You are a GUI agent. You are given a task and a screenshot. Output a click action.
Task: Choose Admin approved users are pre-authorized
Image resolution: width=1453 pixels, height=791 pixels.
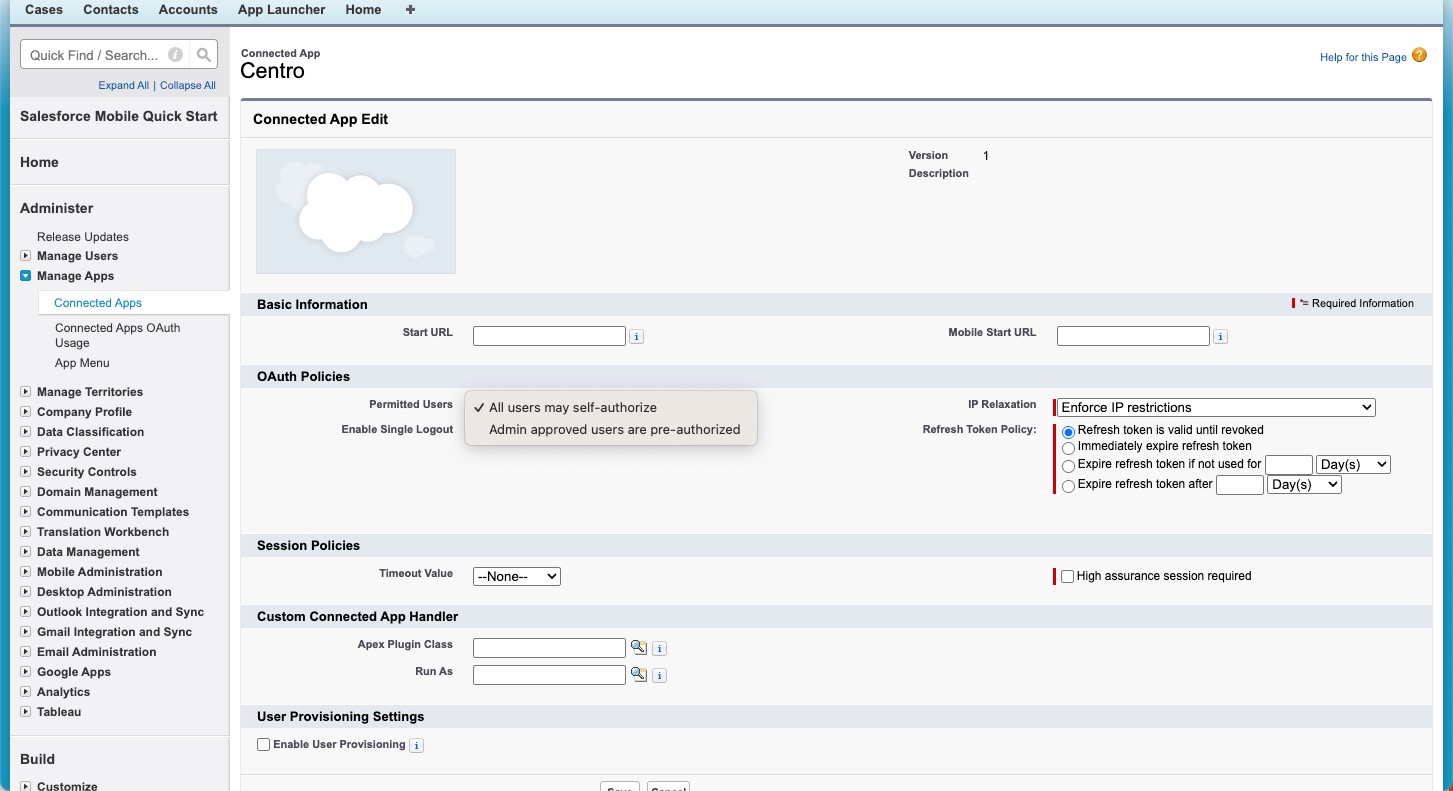[610, 430]
